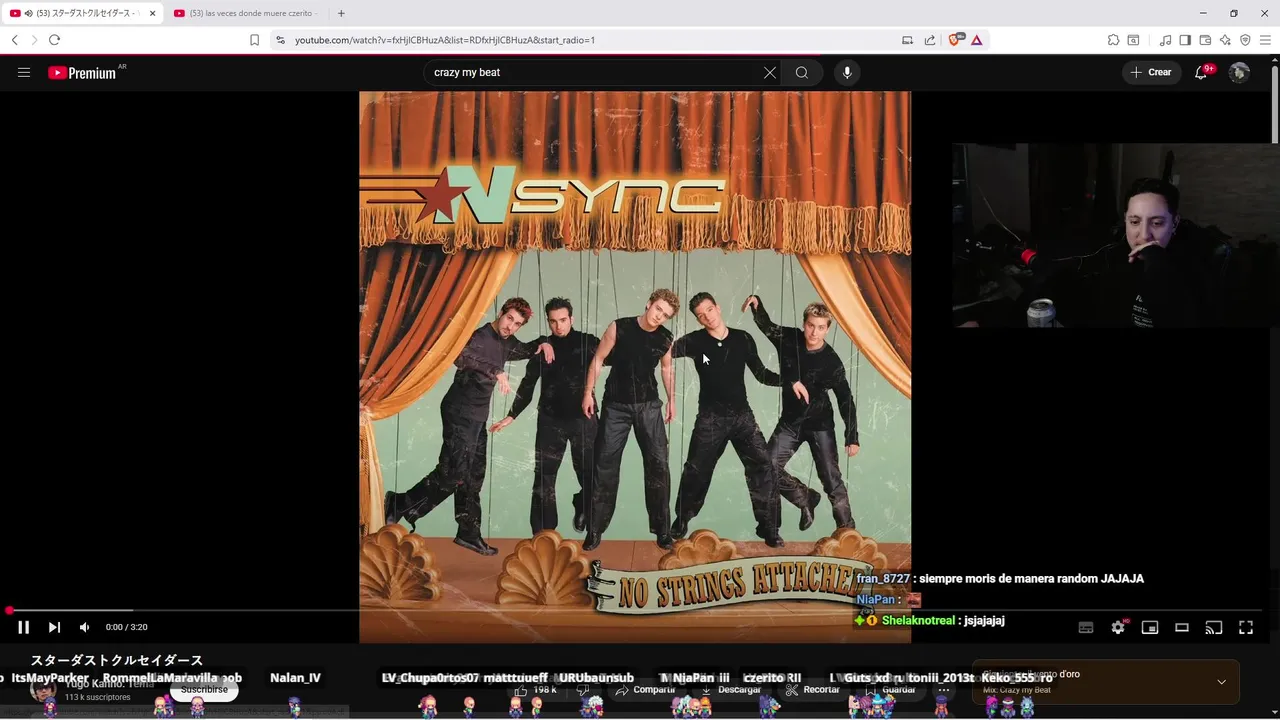Open browser extensions puzzle menu
Viewport: 1280px width, 720px height.
(x=1113, y=40)
